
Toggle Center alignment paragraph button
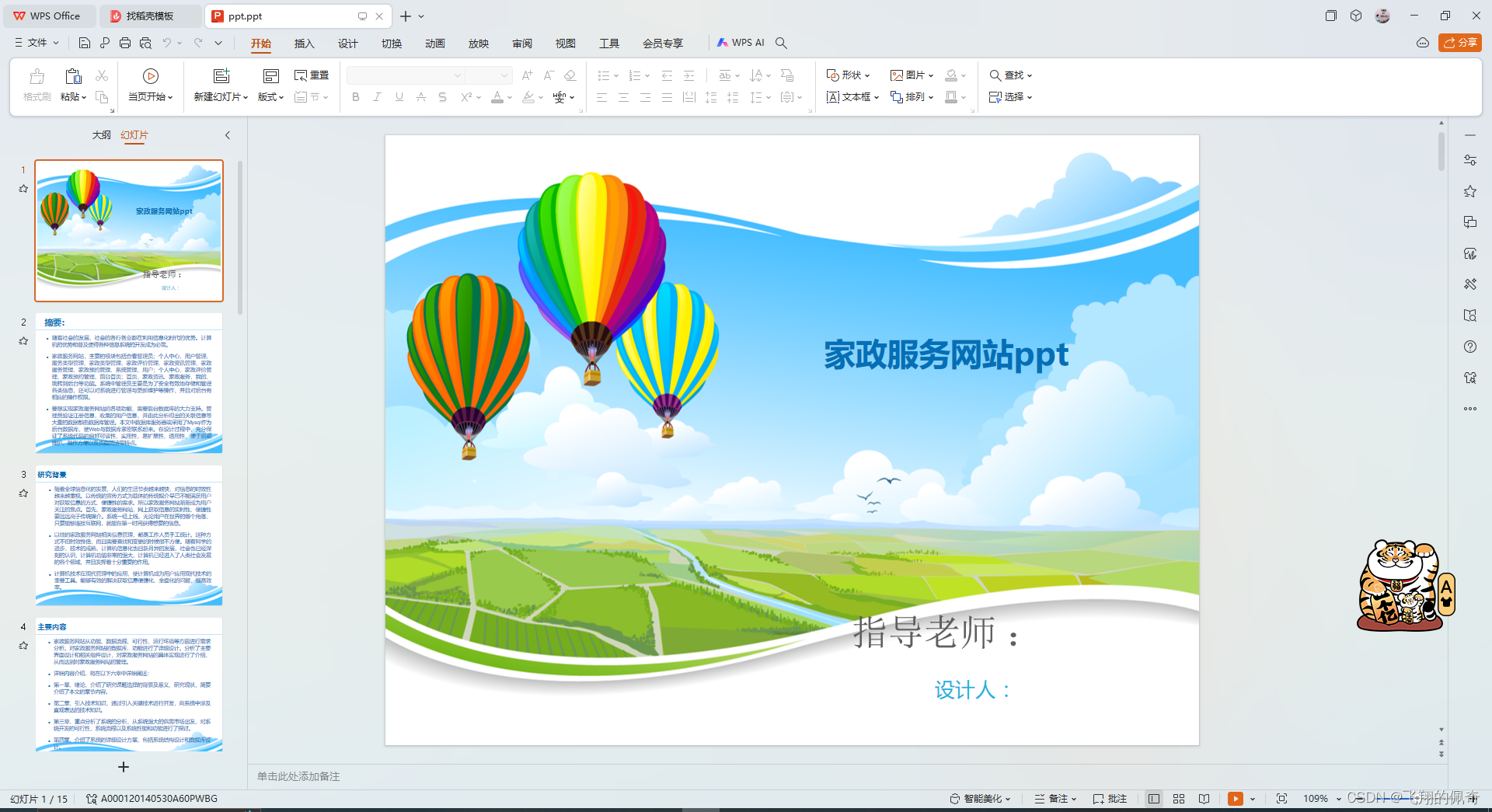[x=623, y=97]
